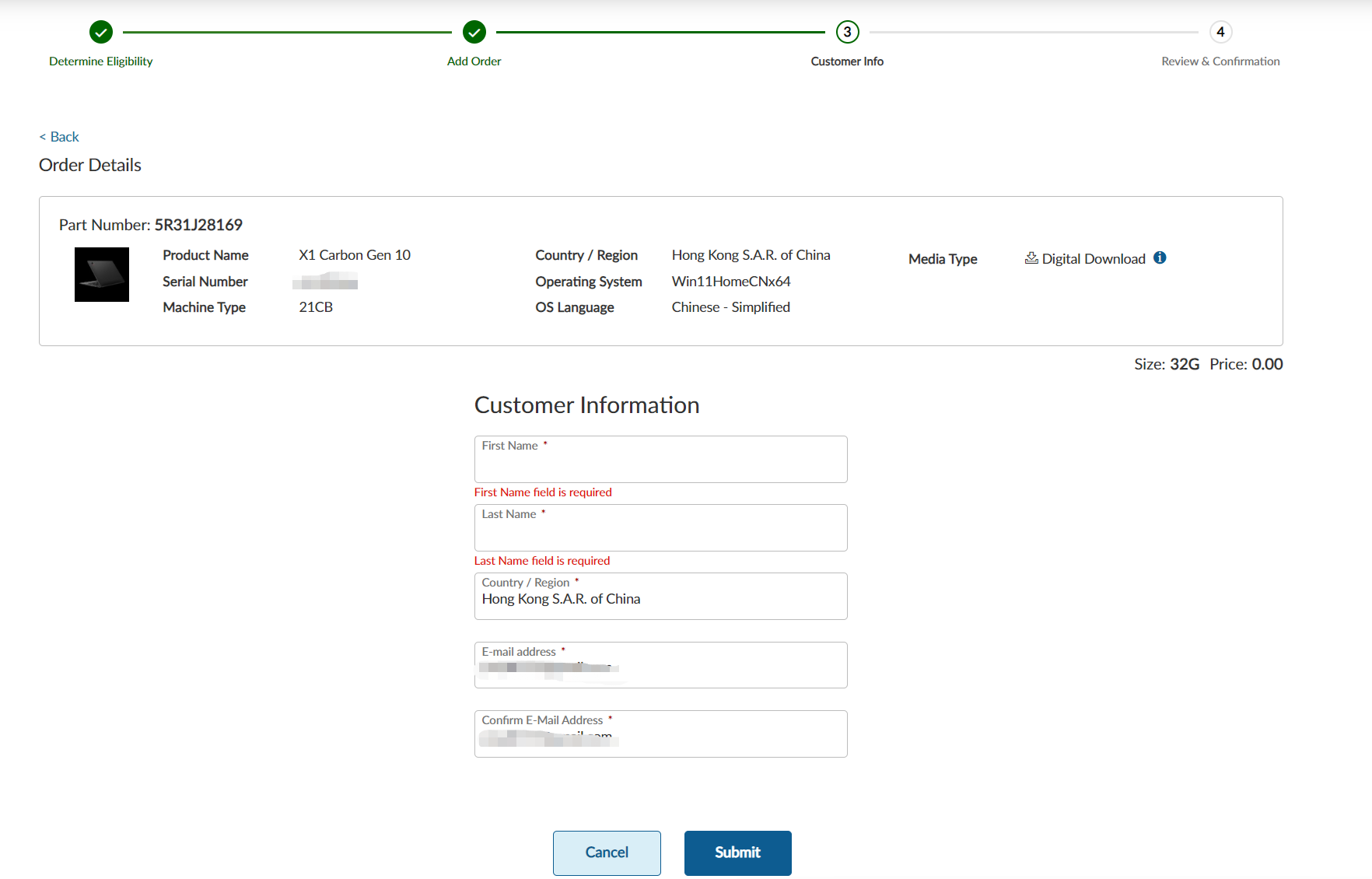Click the Confirm E-Mail Address field
This screenshot has height=879, width=1372.
[x=661, y=734]
